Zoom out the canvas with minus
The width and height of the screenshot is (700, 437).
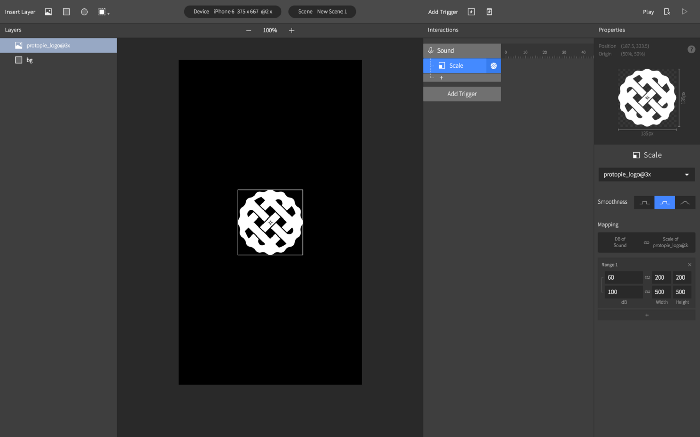(249, 30)
